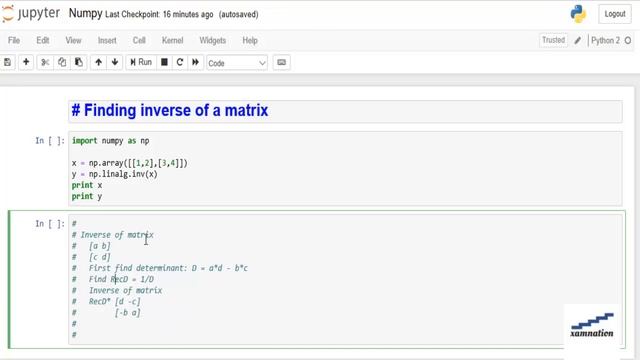The width and height of the screenshot is (640, 360).
Task: Click the Python 2 kernel name
Action: point(605,40)
